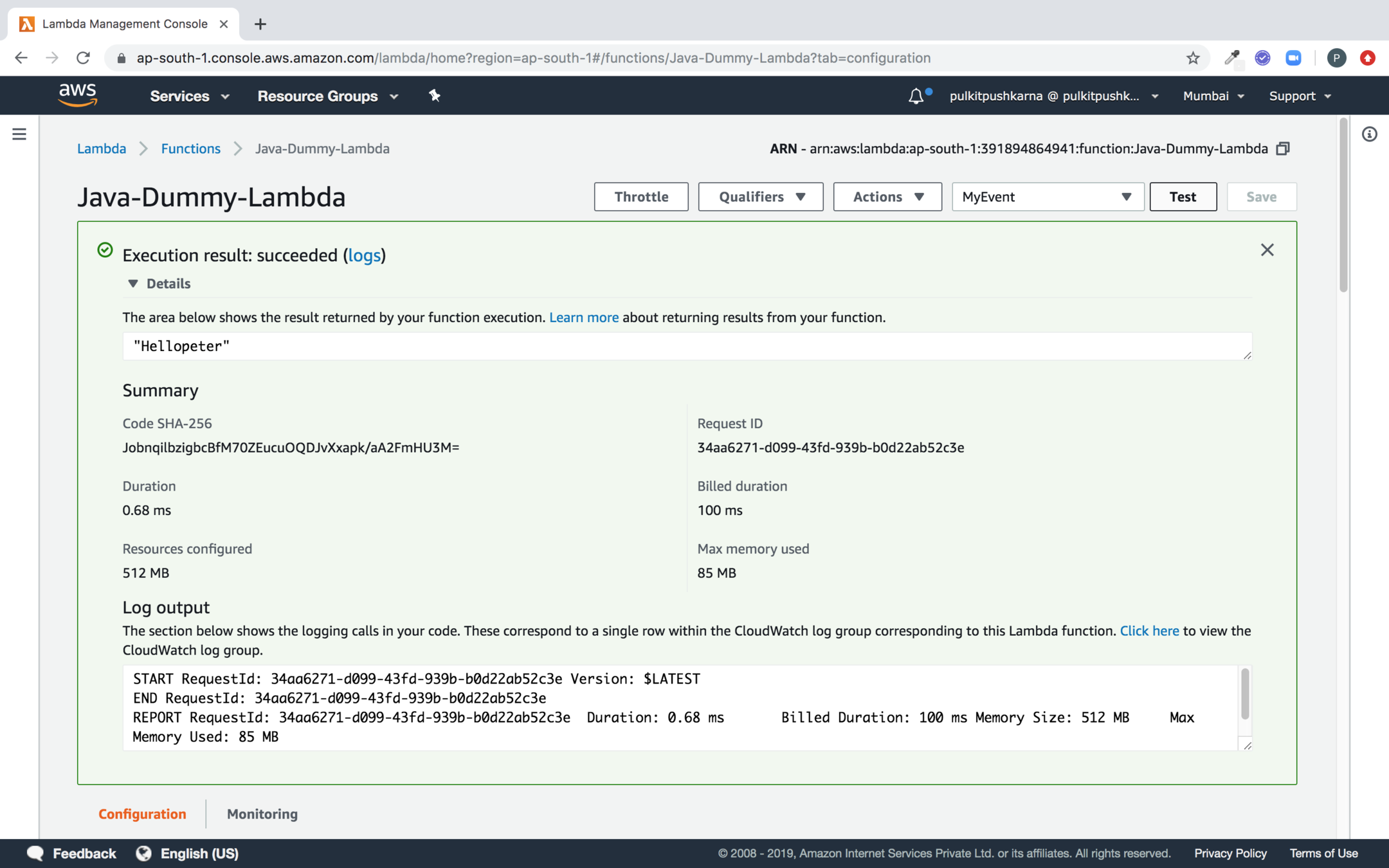Click the AWS logo home icon
Image resolution: width=1389 pixels, height=868 pixels.
coord(77,95)
